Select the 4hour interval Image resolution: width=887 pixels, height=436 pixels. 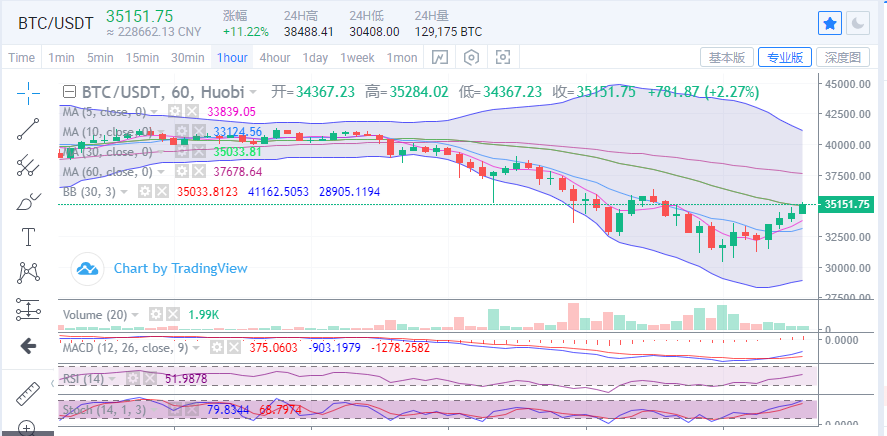(275, 57)
